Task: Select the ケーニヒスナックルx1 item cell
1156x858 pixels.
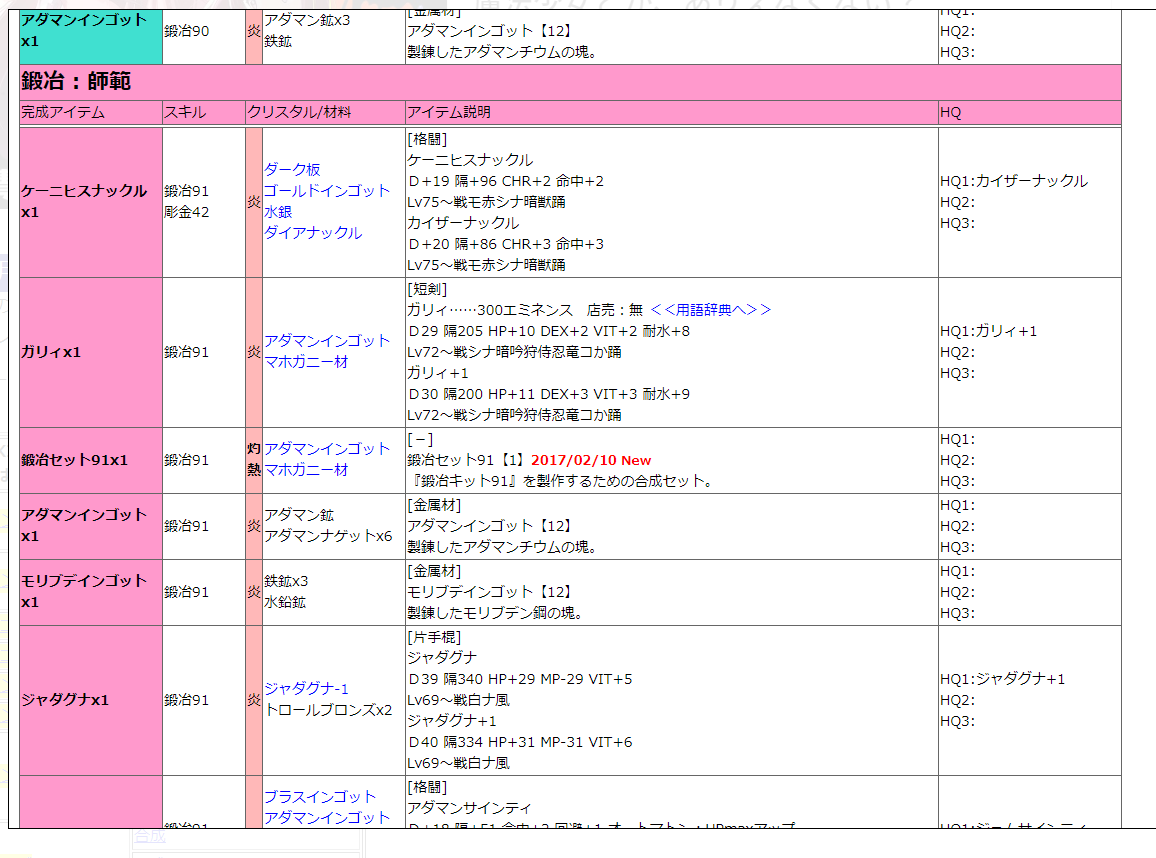Action: point(91,202)
